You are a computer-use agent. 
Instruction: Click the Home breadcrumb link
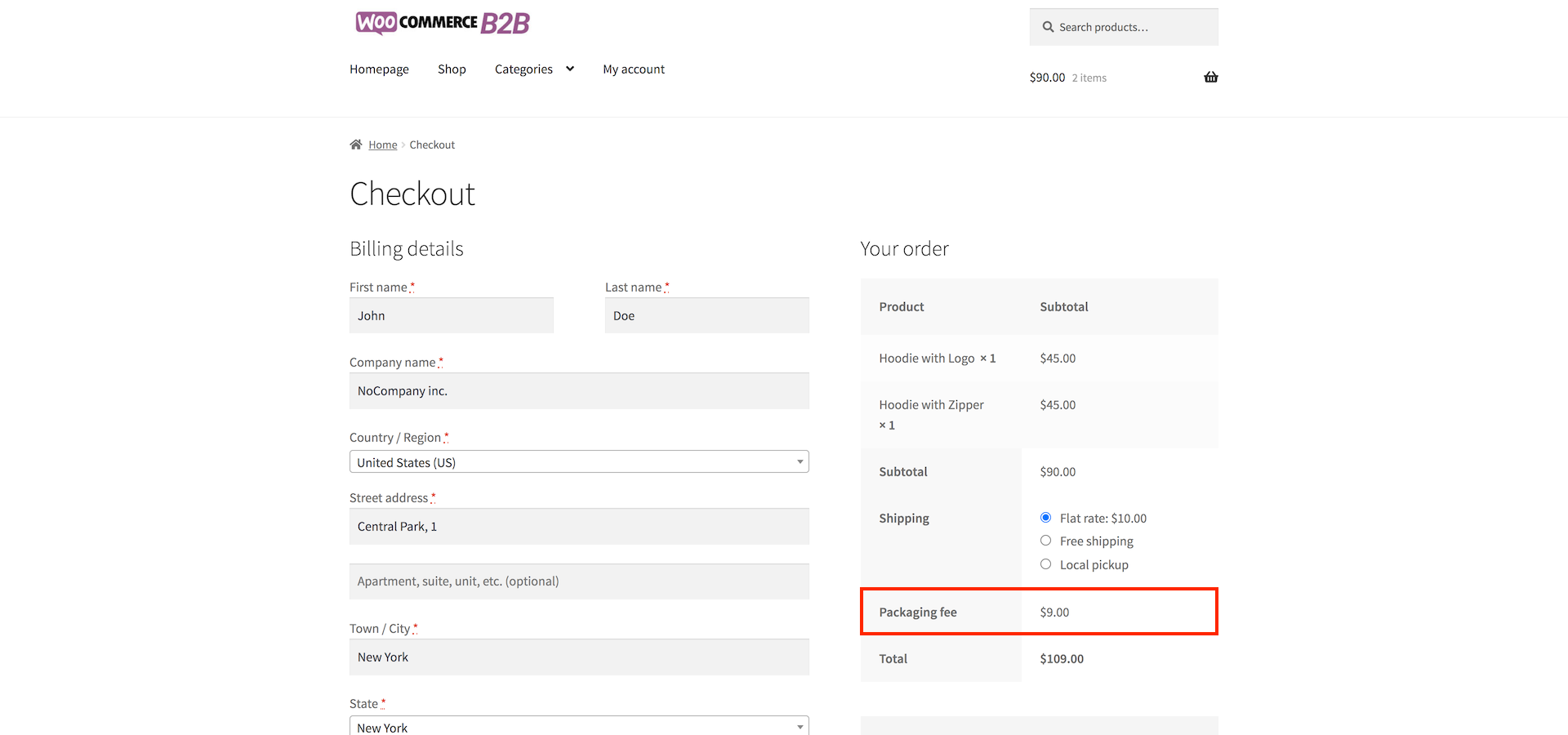tap(382, 145)
